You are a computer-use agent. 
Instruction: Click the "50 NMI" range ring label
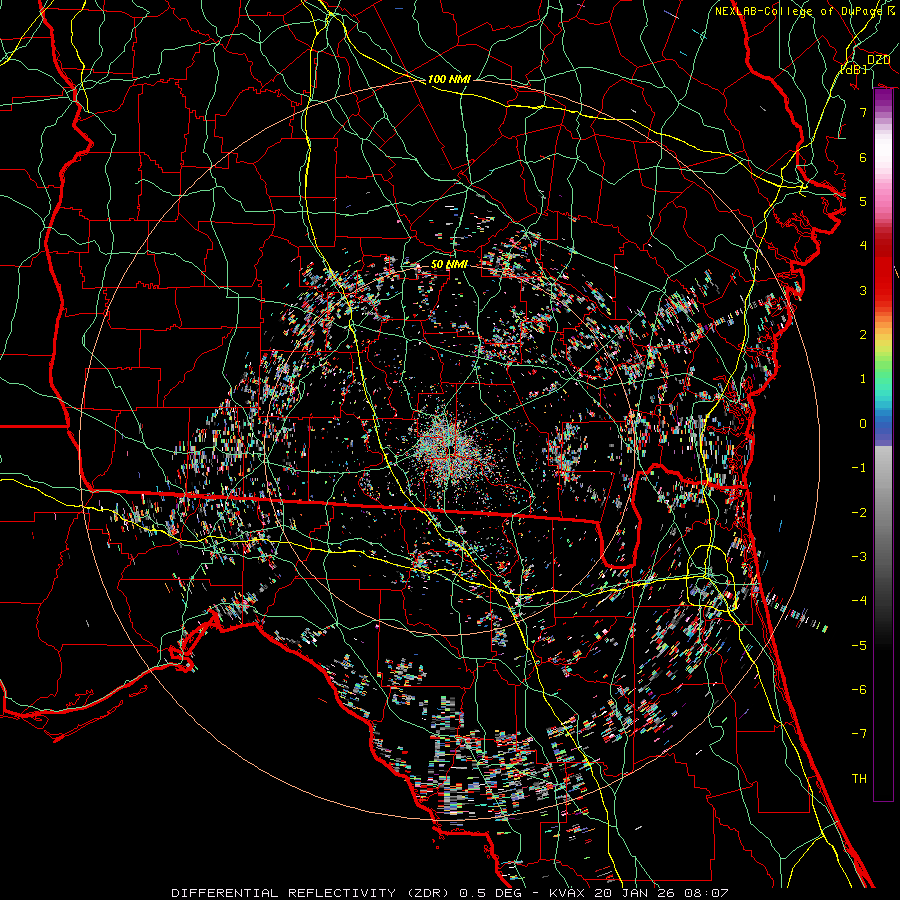449,264
